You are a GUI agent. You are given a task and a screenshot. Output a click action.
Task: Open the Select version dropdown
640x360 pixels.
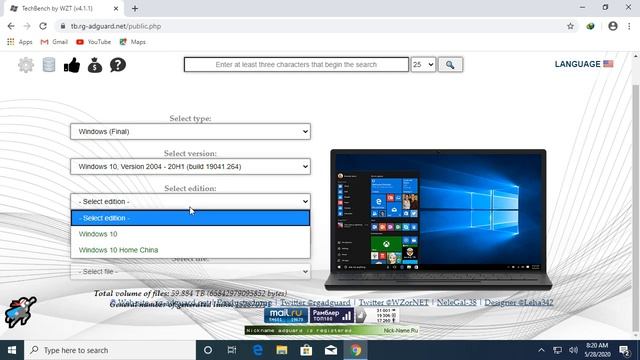click(190, 167)
